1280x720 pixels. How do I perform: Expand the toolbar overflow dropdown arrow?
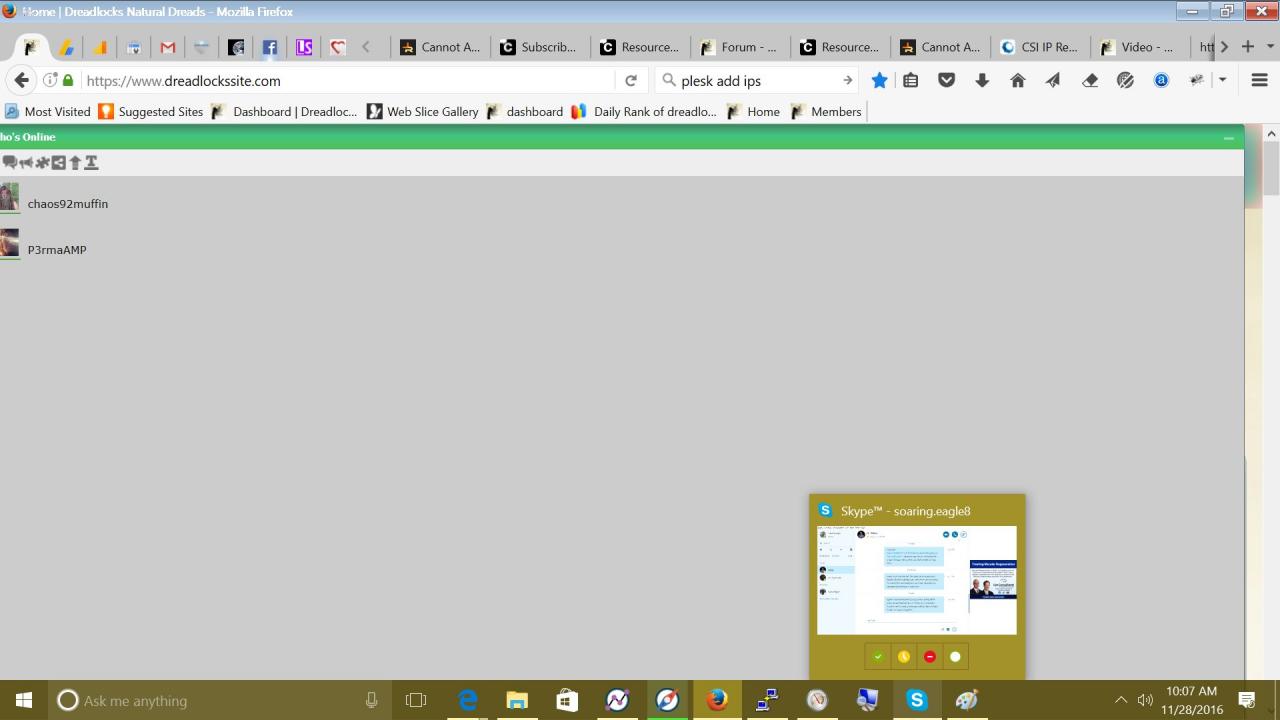(x=1222, y=81)
